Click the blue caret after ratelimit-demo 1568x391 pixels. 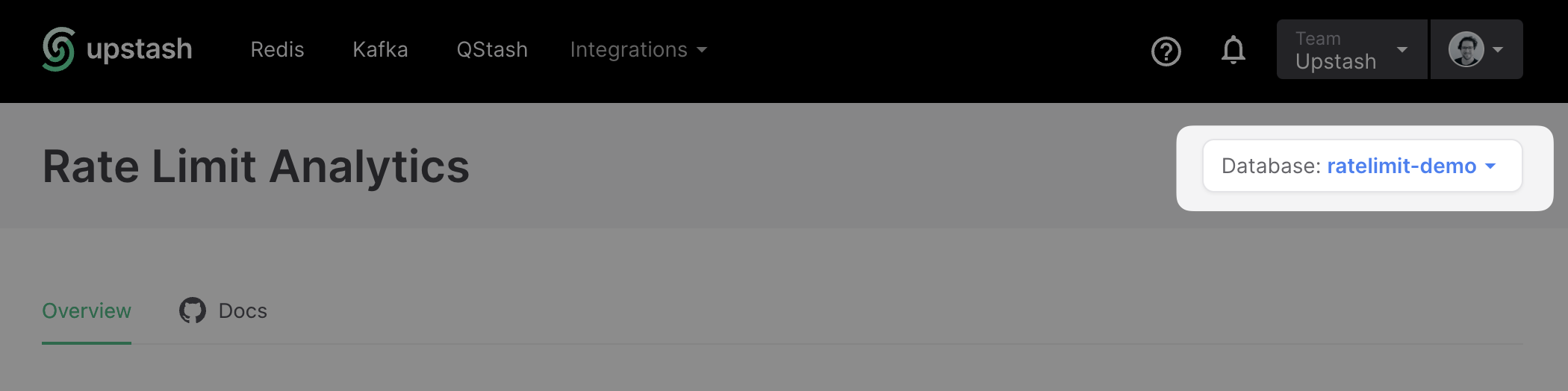(x=1490, y=166)
